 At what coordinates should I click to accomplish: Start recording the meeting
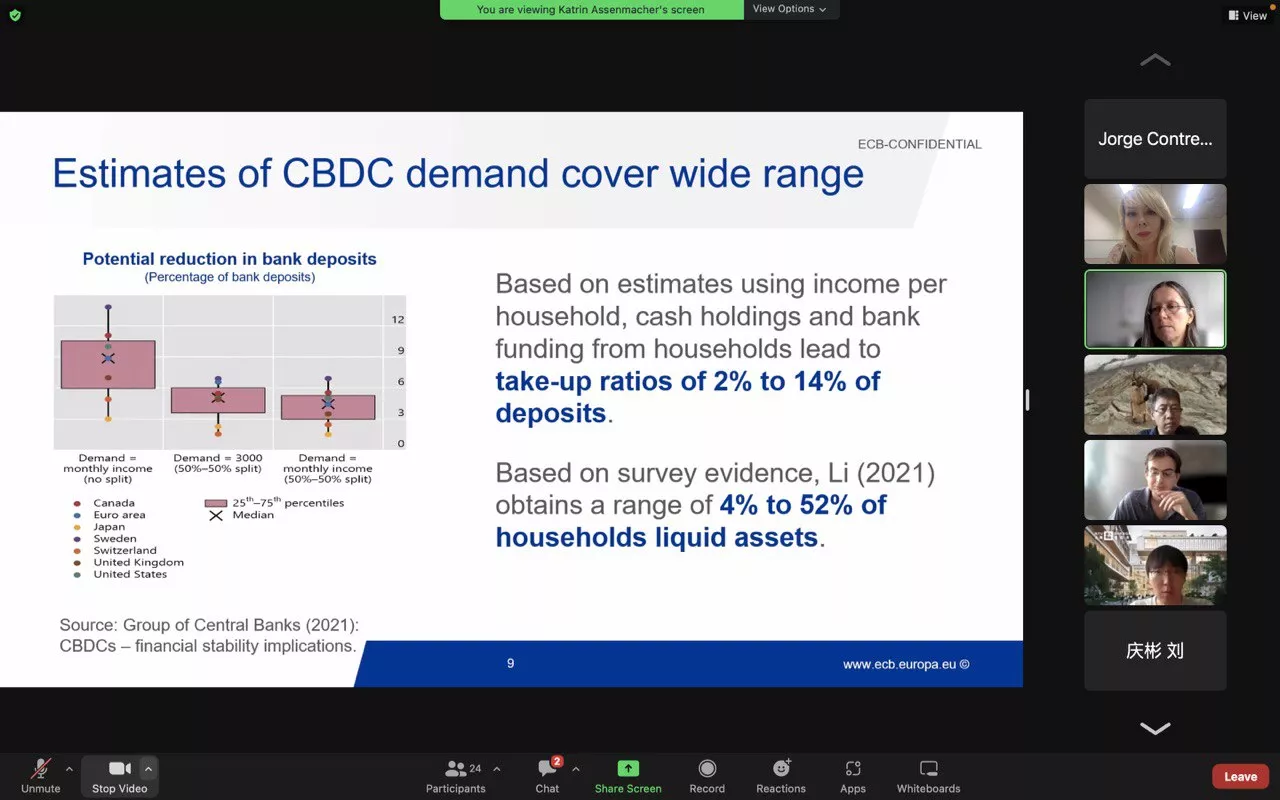coord(707,775)
